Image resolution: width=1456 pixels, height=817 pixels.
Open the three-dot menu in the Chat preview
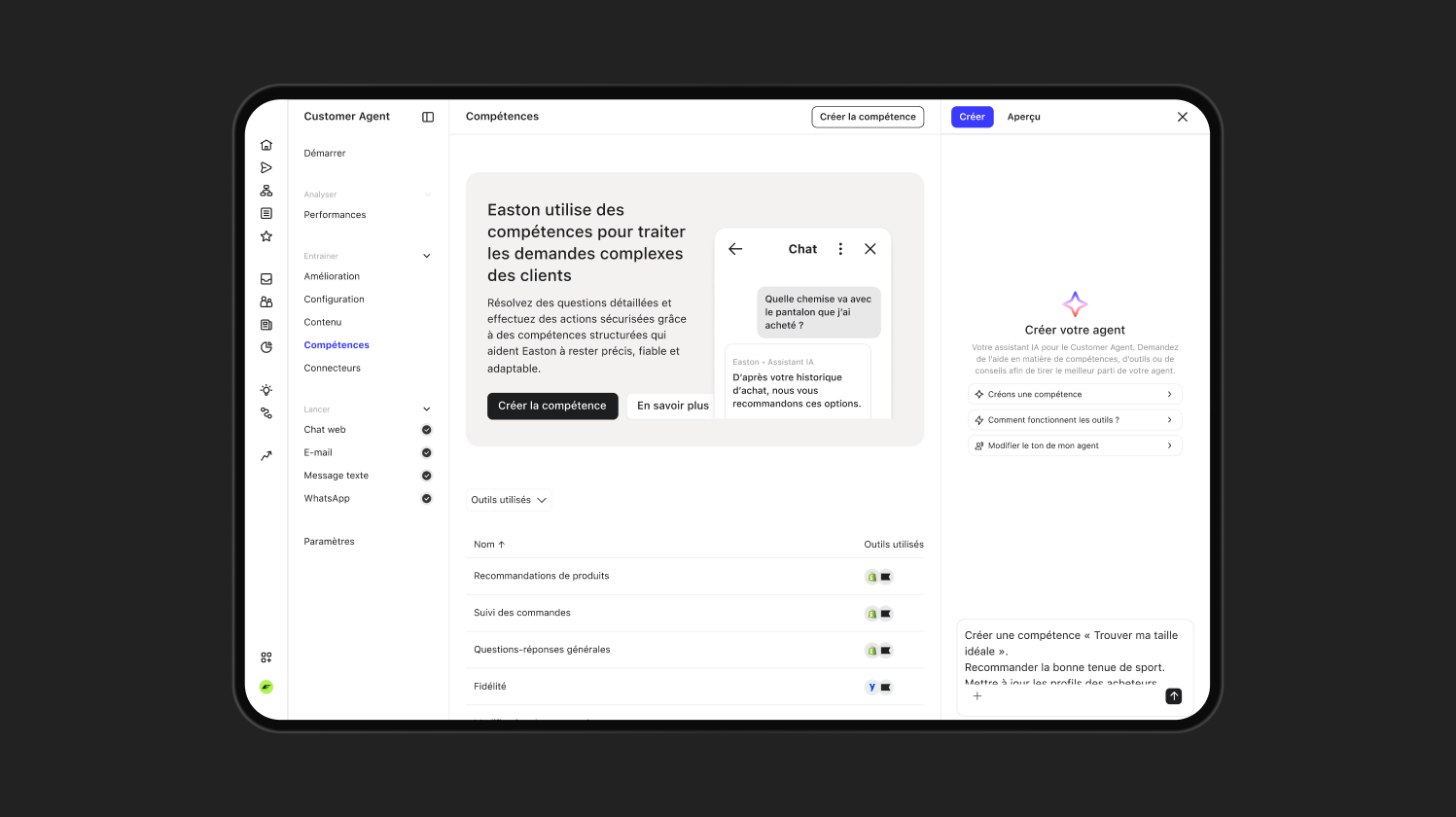(x=841, y=249)
